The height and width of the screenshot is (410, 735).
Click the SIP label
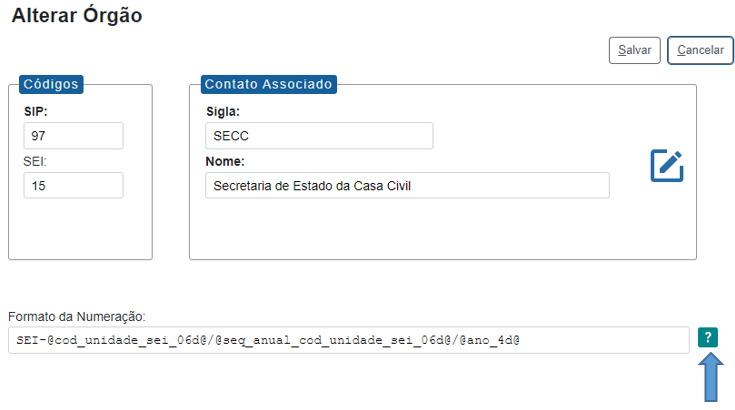tap(36, 111)
